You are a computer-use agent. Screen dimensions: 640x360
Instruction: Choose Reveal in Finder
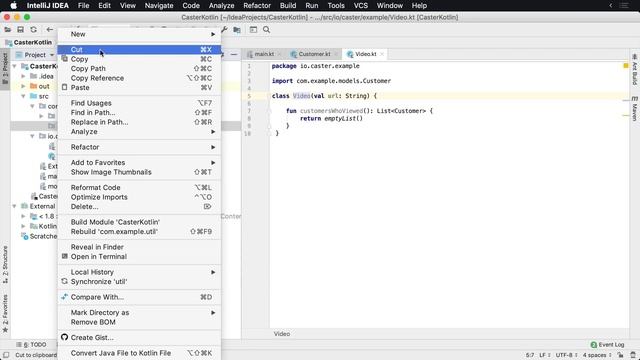(139, 247)
